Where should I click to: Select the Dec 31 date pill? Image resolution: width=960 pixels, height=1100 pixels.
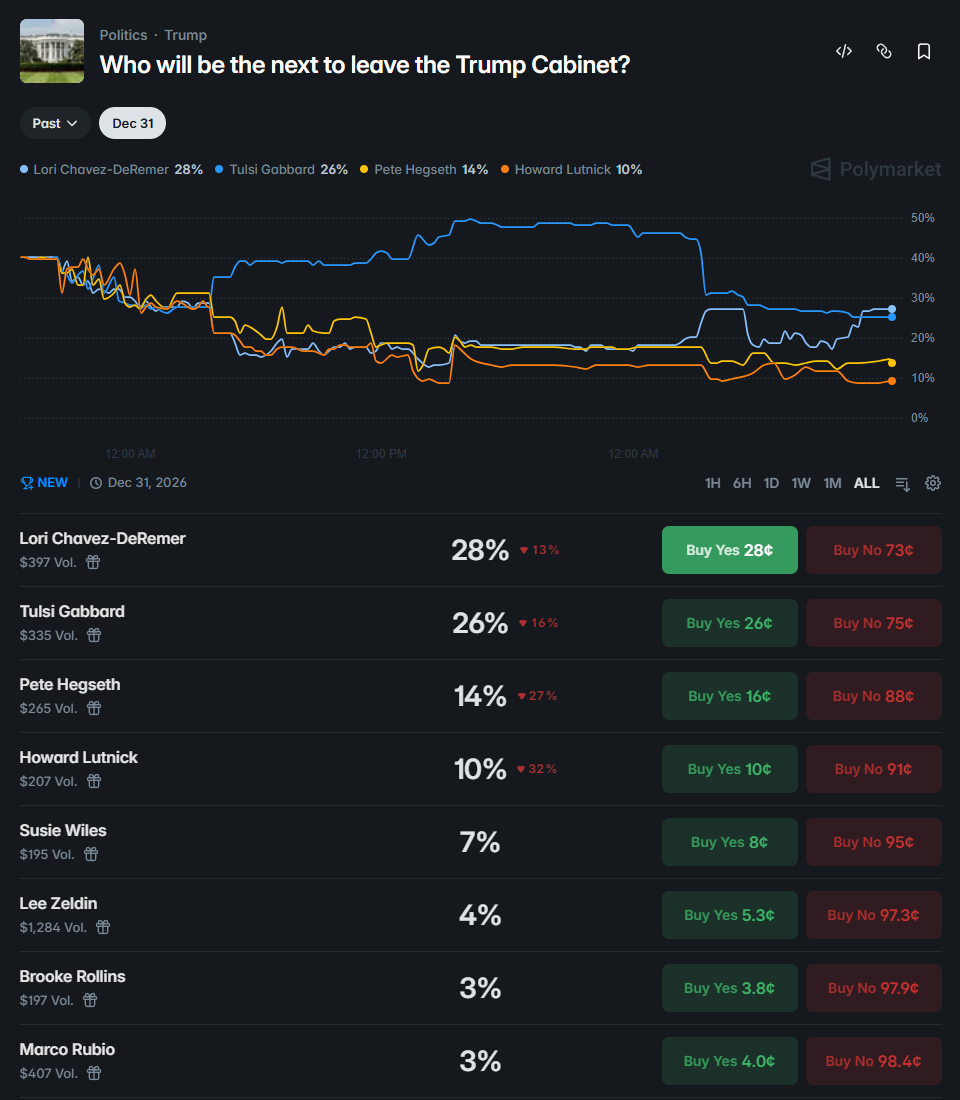coord(132,123)
